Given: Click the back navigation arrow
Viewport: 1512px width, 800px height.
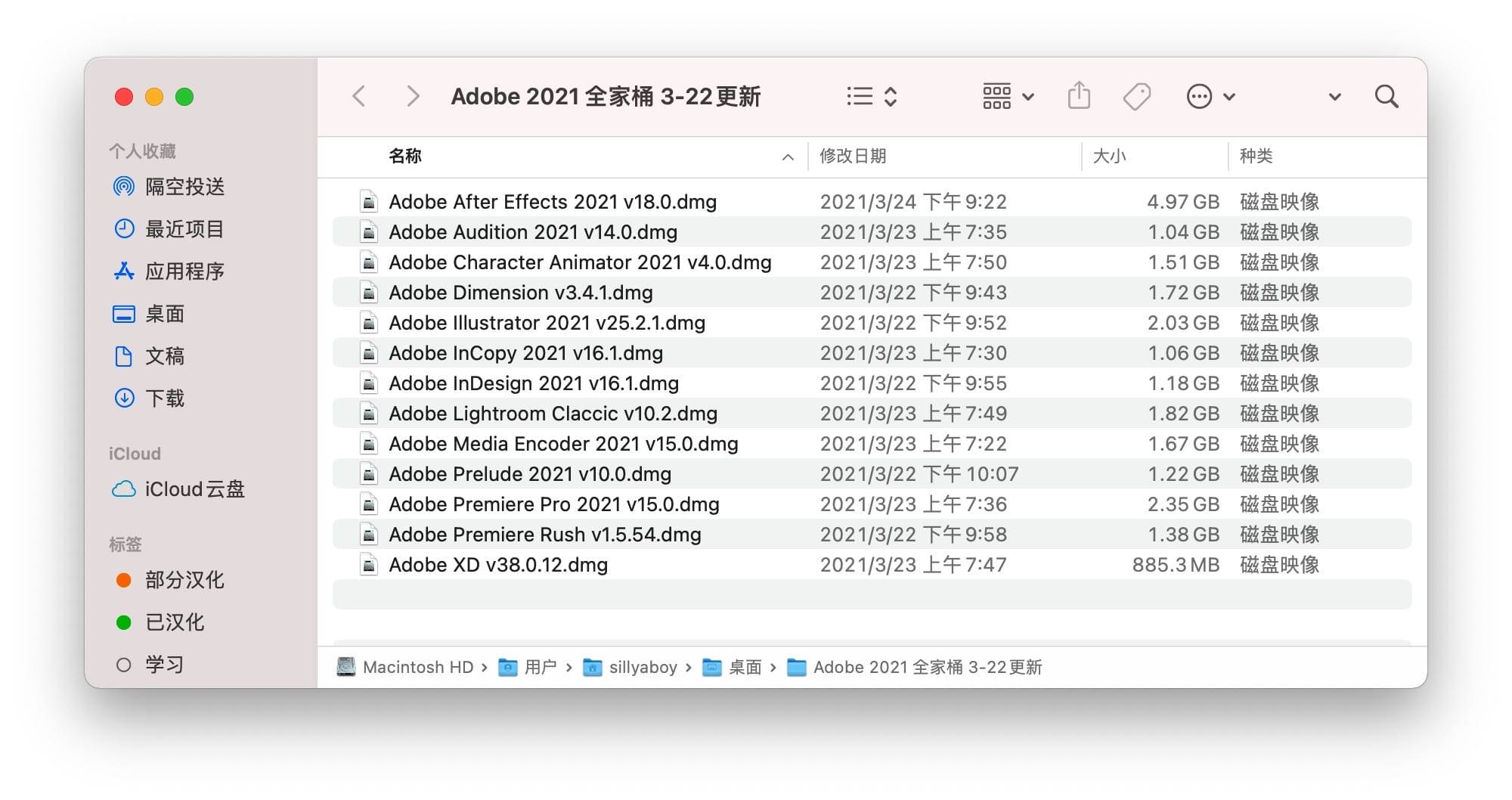Looking at the screenshot, I should click(359, 97).
